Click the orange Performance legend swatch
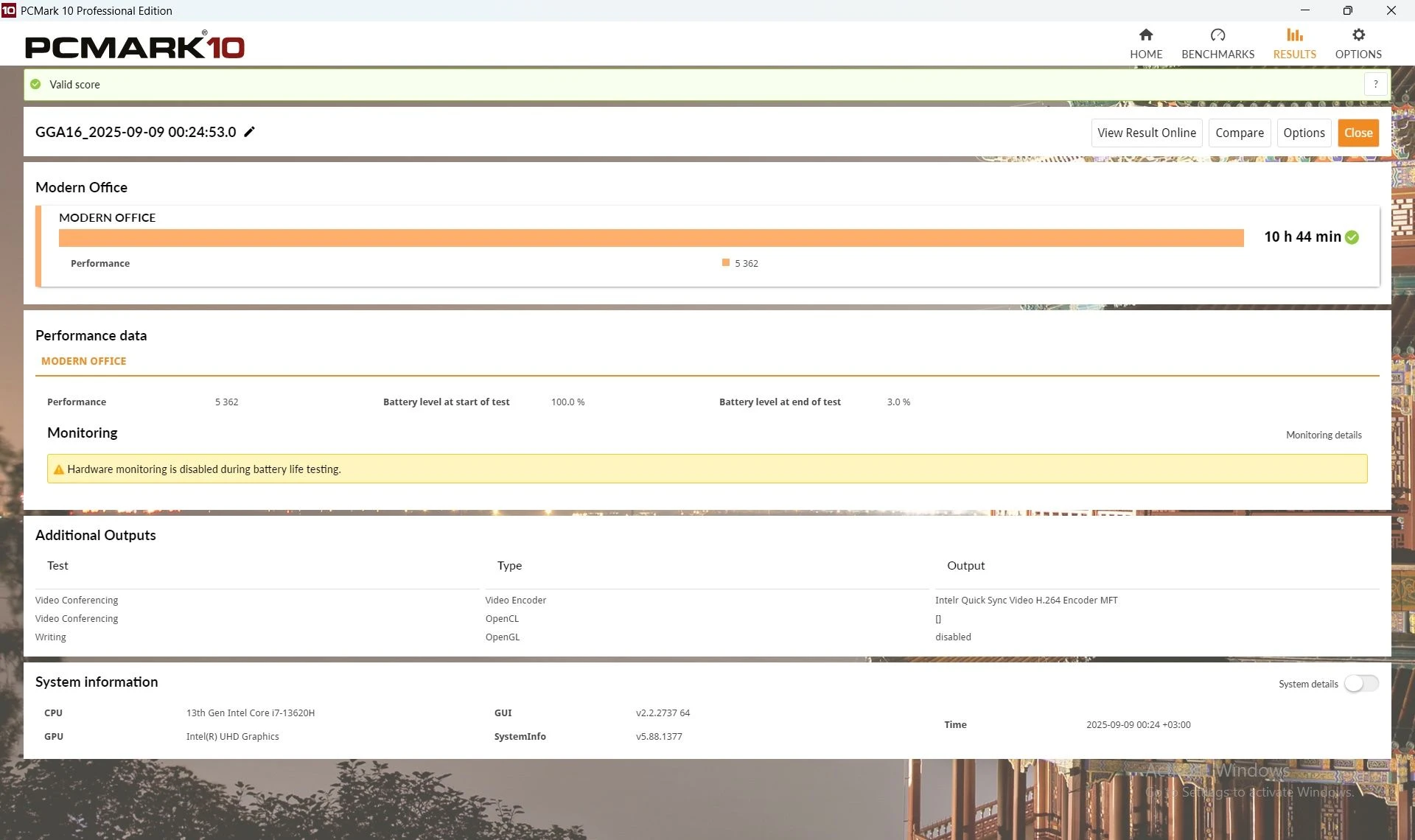1415x840 pixels. coord(726,263)
